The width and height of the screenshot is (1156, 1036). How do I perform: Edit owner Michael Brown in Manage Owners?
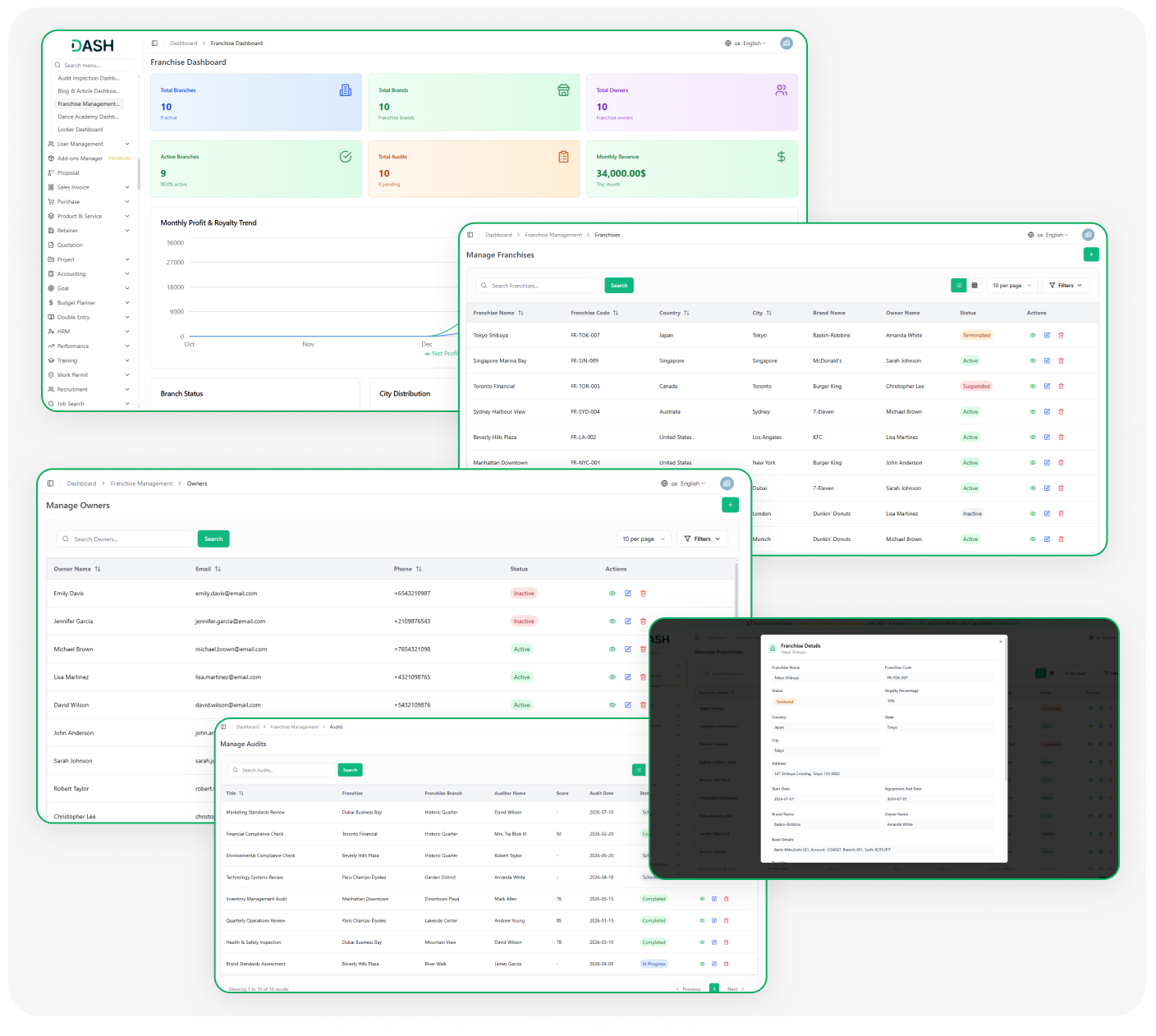pyautogui.click(x=627, y=649)
